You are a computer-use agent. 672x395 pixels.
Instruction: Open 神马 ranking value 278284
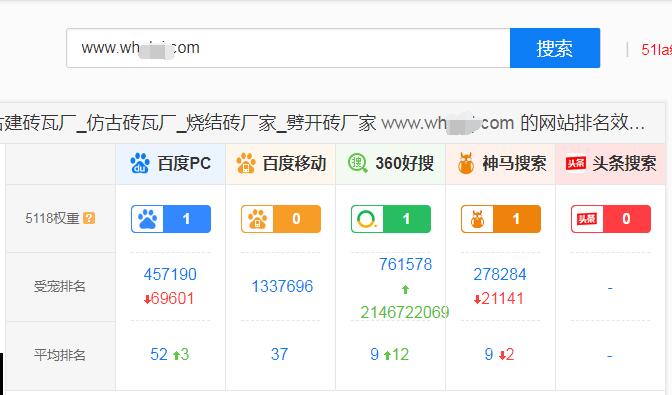pyautogui.click(x=500, y=274)
